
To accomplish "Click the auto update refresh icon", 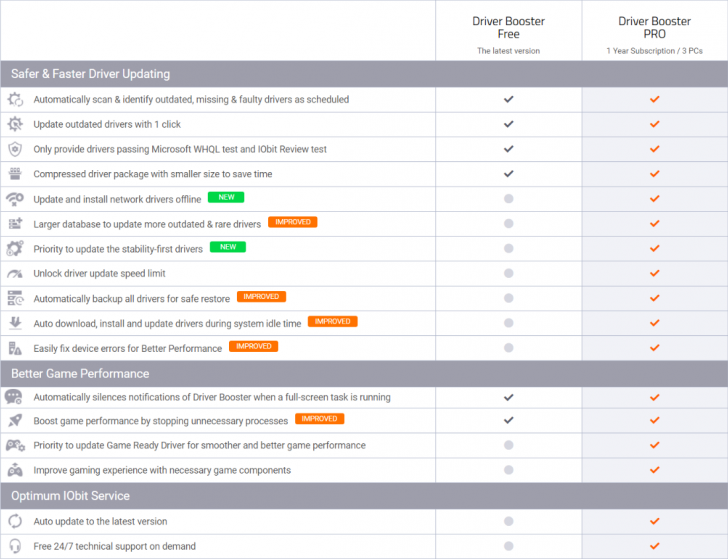I will point(15,521).
